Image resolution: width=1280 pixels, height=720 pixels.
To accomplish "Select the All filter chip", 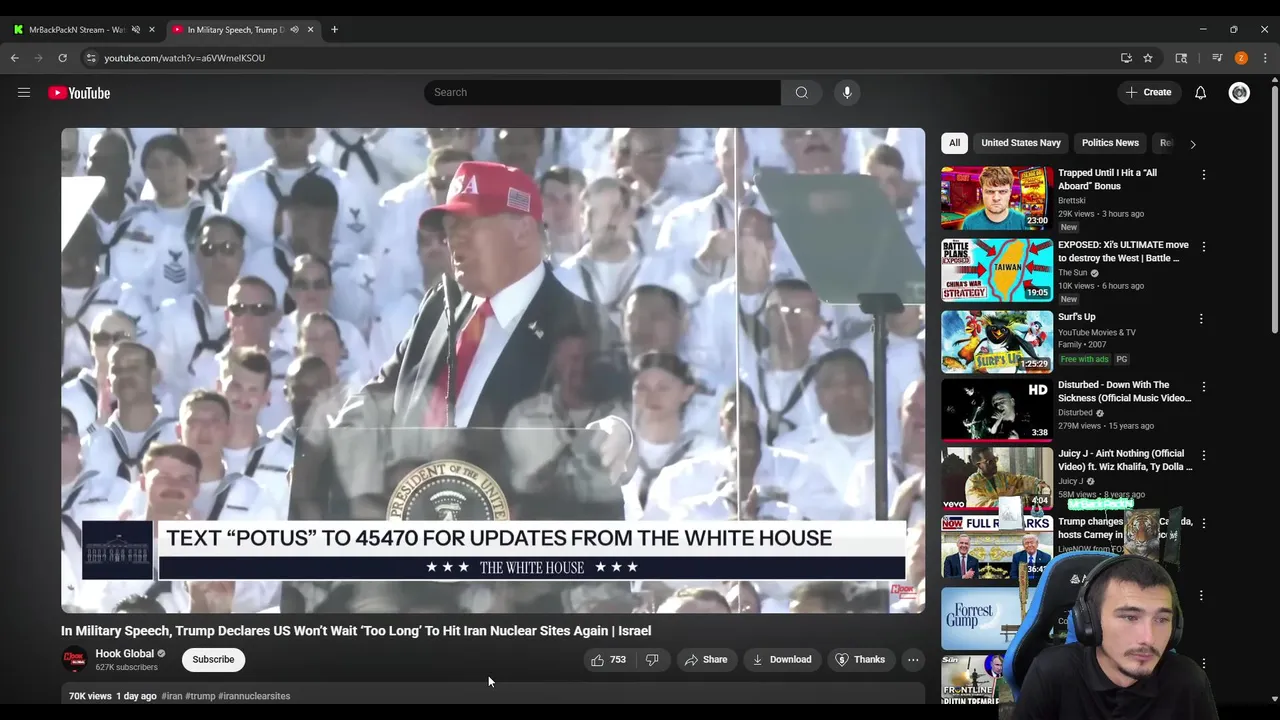I will click(x=954, y=143).
